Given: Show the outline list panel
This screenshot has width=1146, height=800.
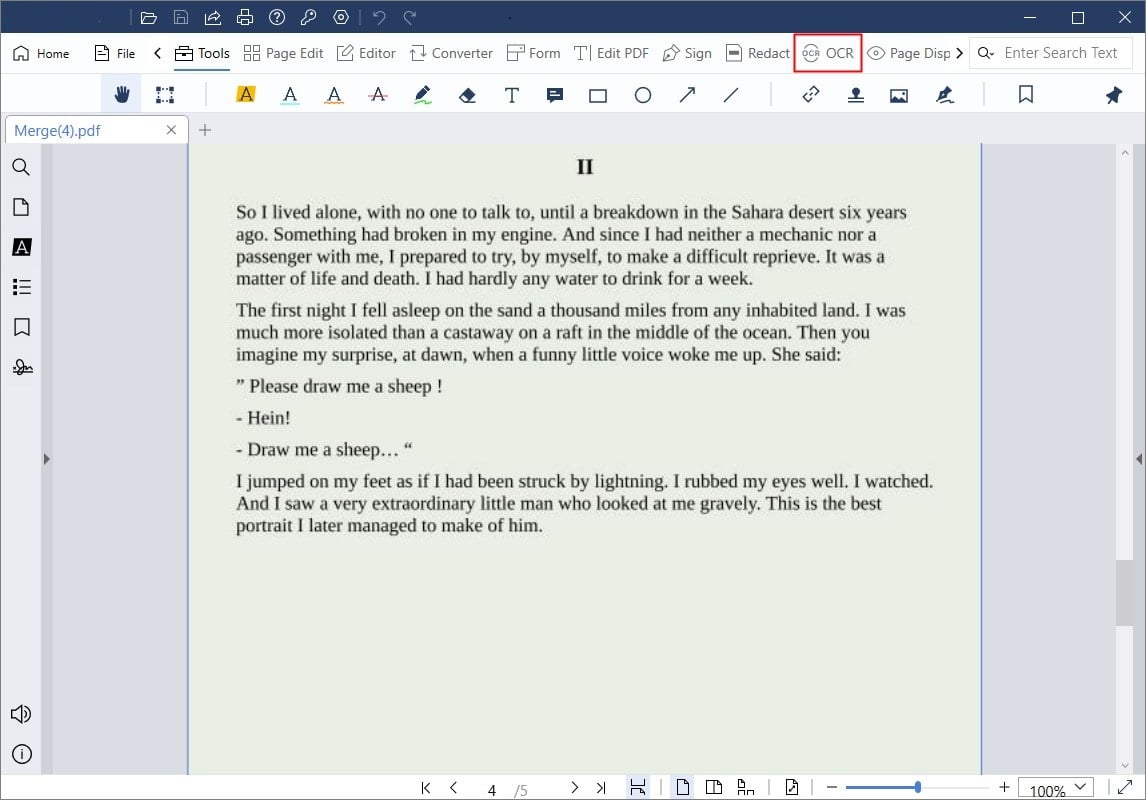Looking at the screenshot, I should pos(21,287).
